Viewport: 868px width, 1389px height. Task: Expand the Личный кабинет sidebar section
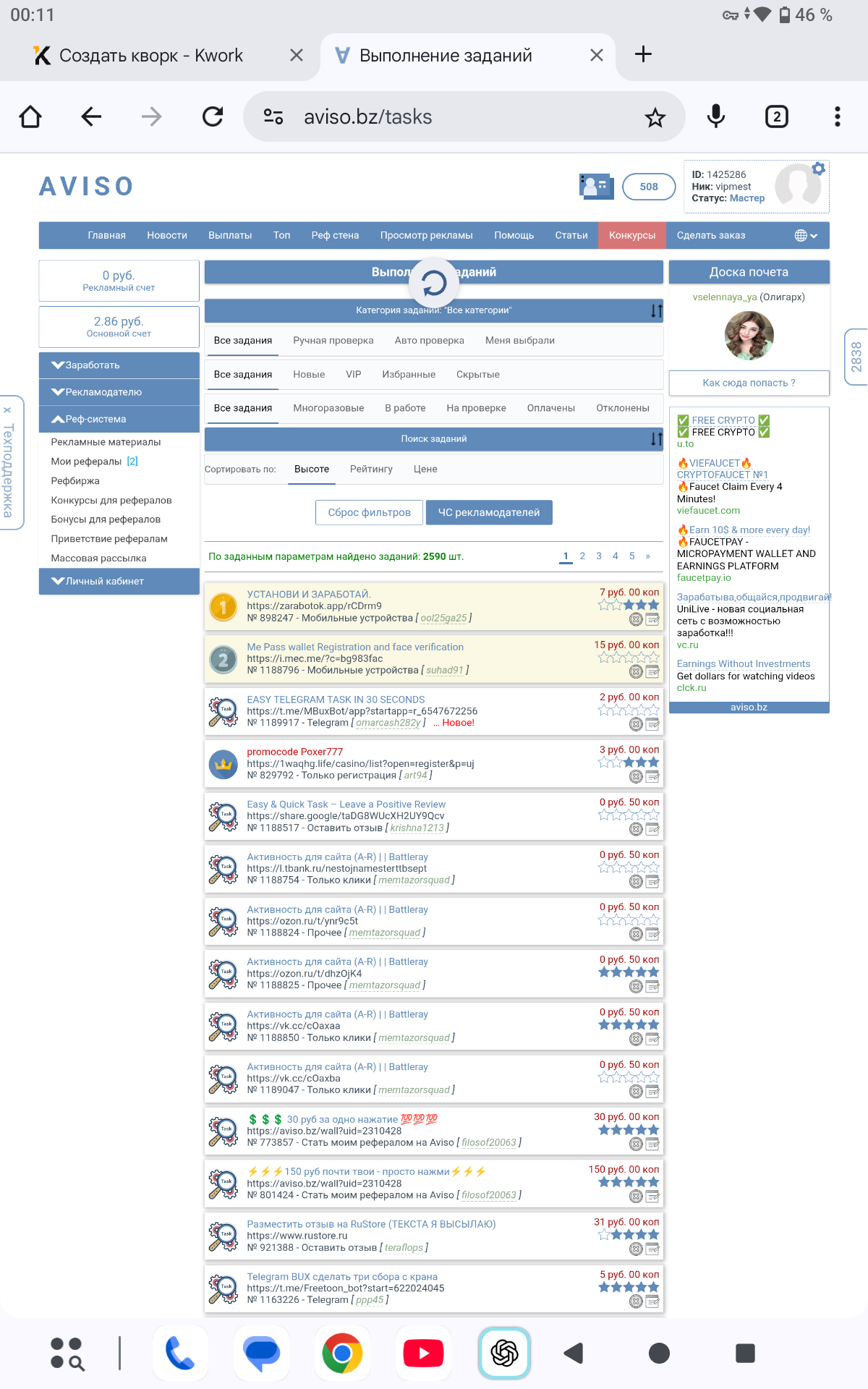point(119,581)
